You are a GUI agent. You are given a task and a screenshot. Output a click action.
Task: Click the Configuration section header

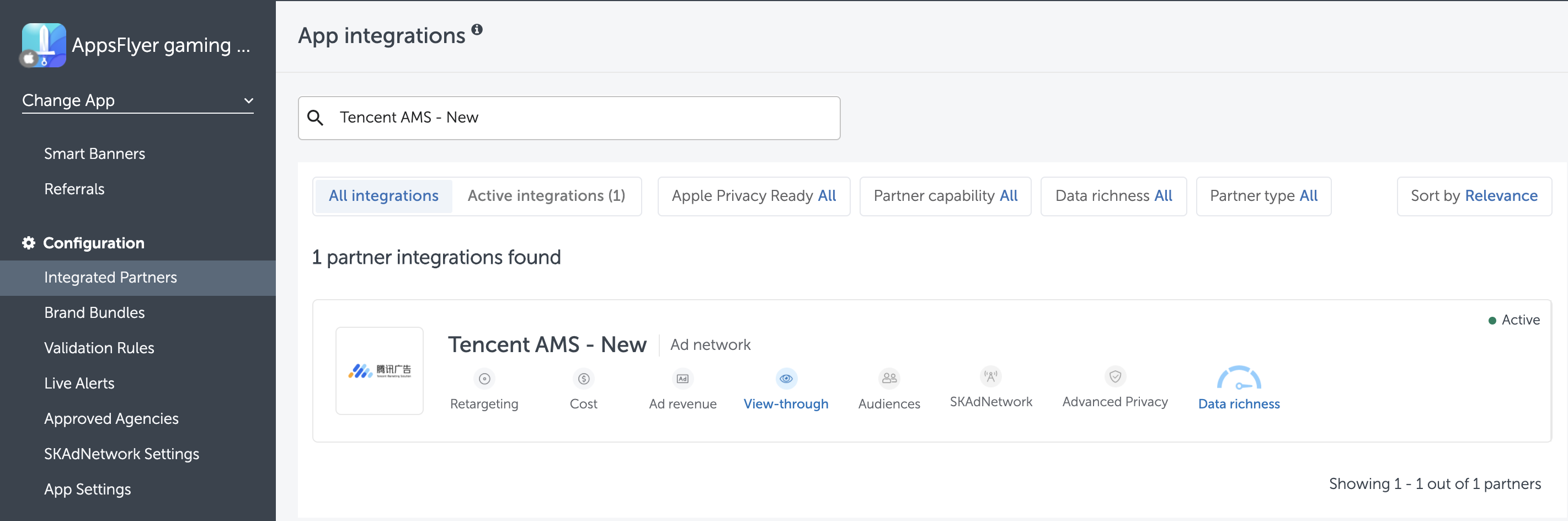click(x=83, y=243)
